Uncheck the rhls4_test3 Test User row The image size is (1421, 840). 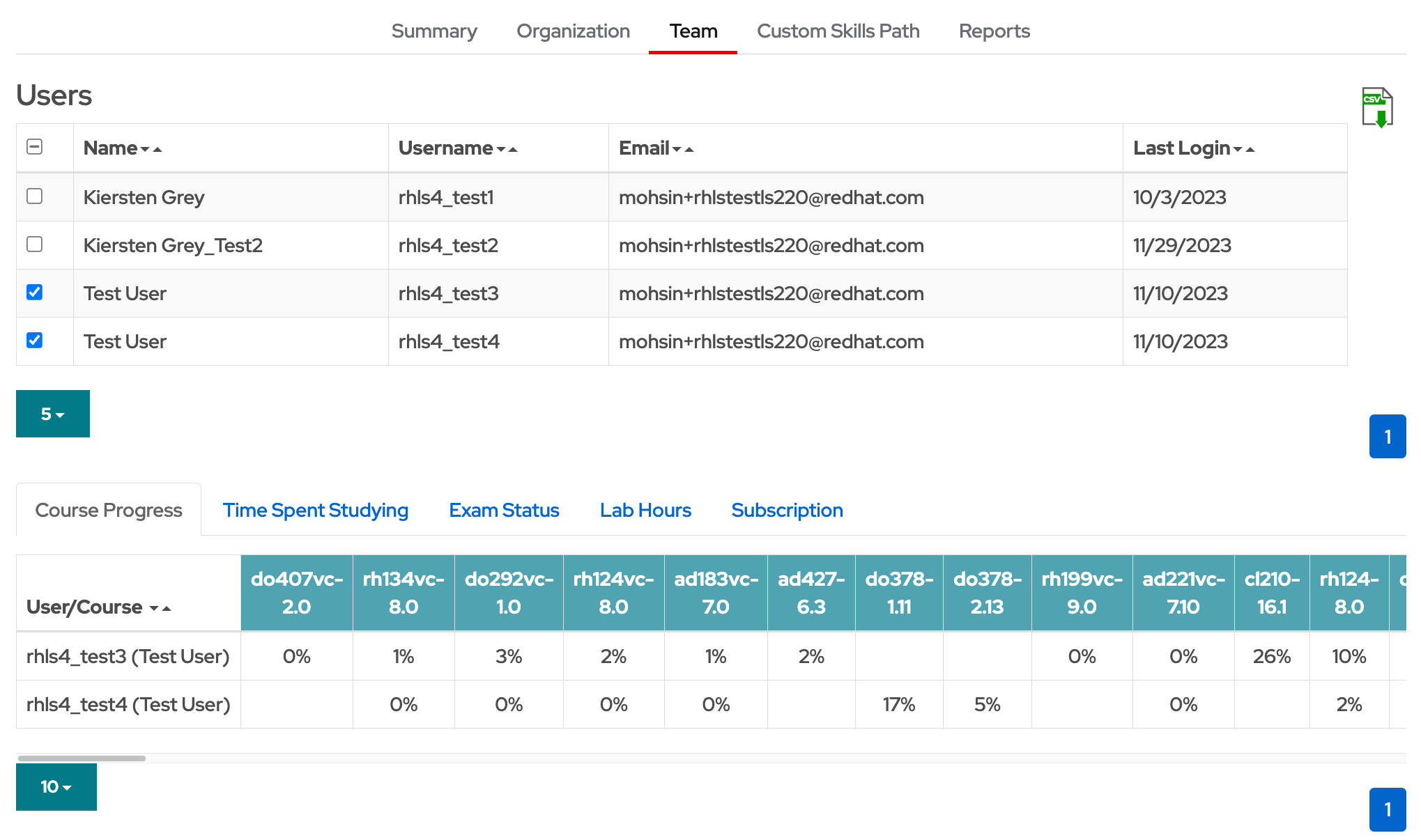point(34,293)
